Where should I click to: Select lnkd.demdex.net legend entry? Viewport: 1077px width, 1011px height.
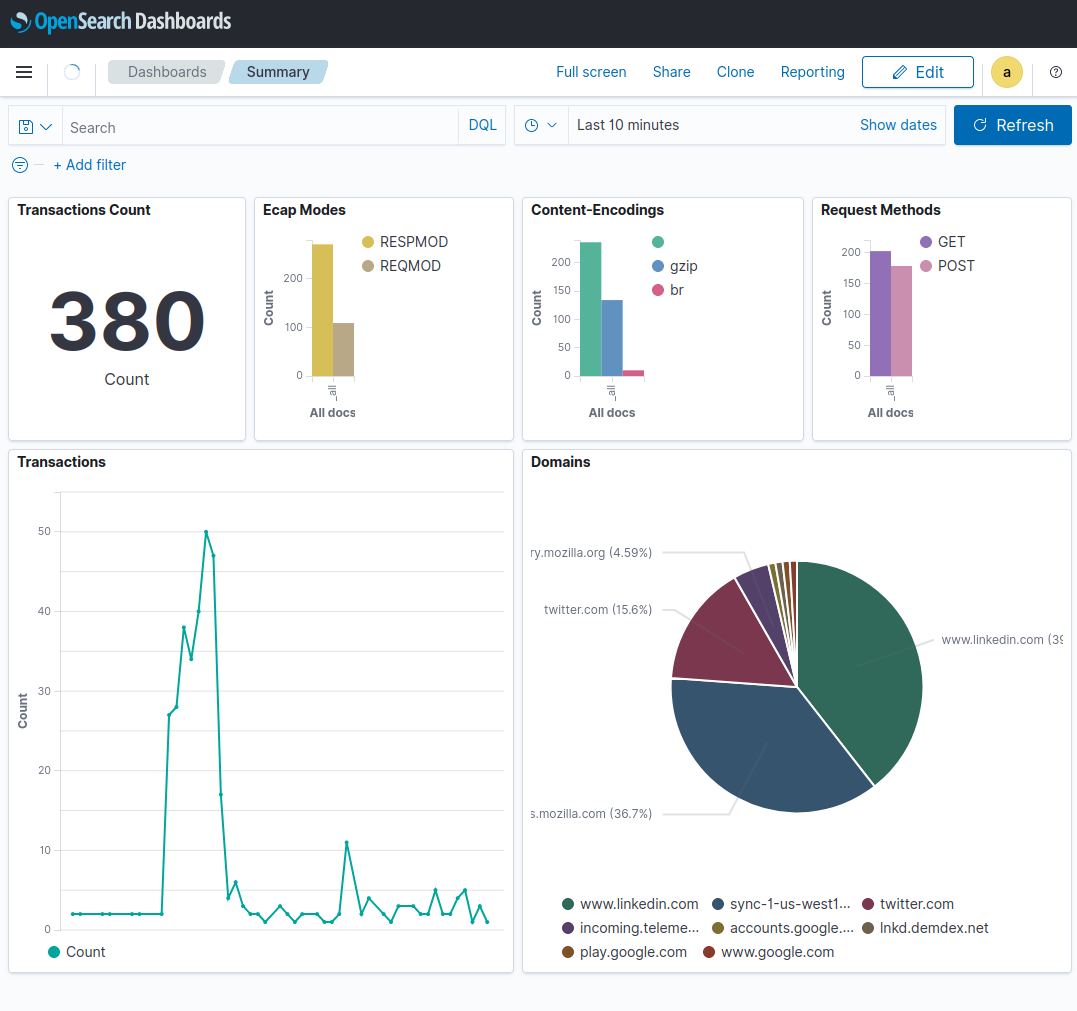[925, 928]
